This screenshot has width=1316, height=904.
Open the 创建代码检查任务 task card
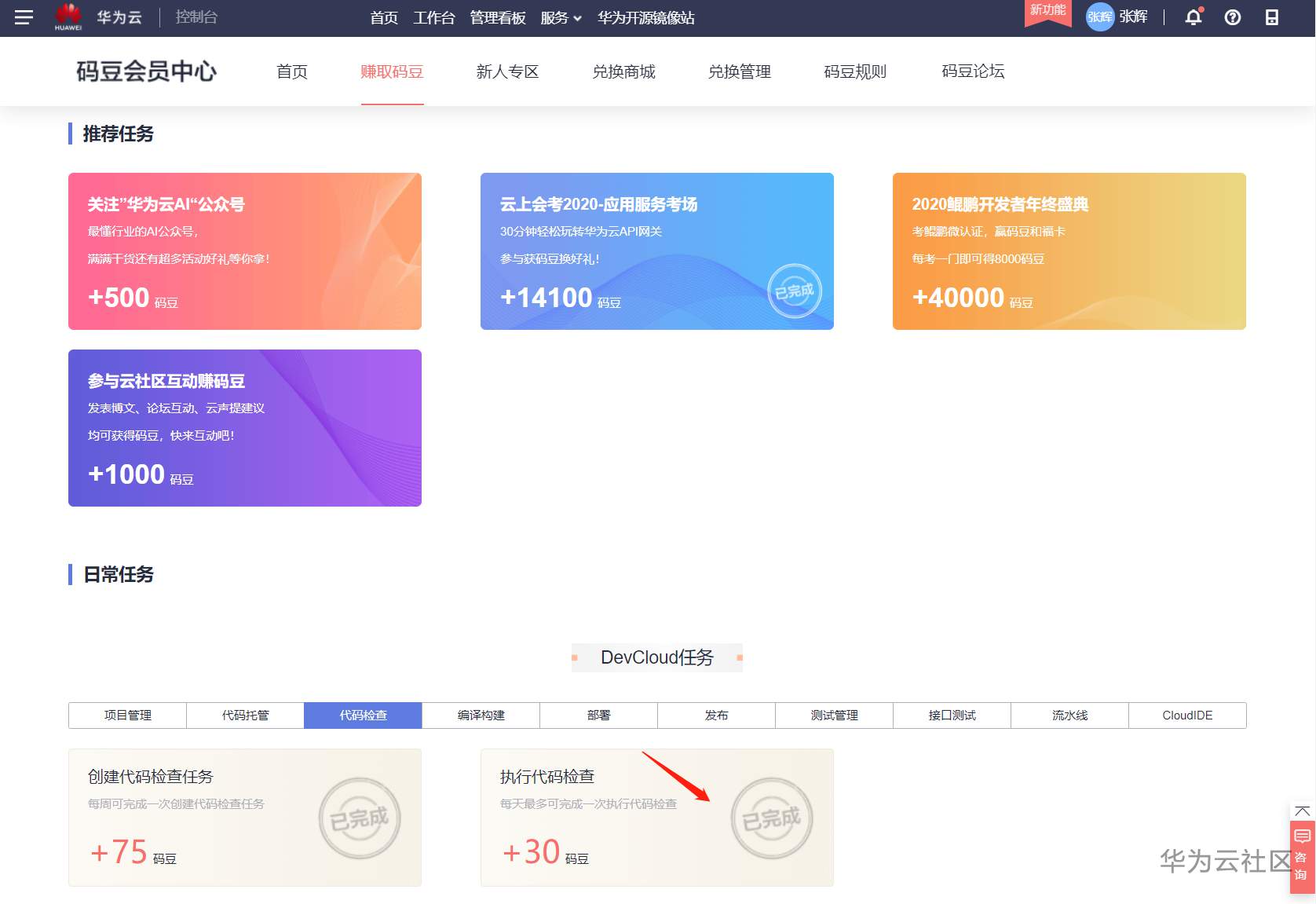click(x=245, y=818)
